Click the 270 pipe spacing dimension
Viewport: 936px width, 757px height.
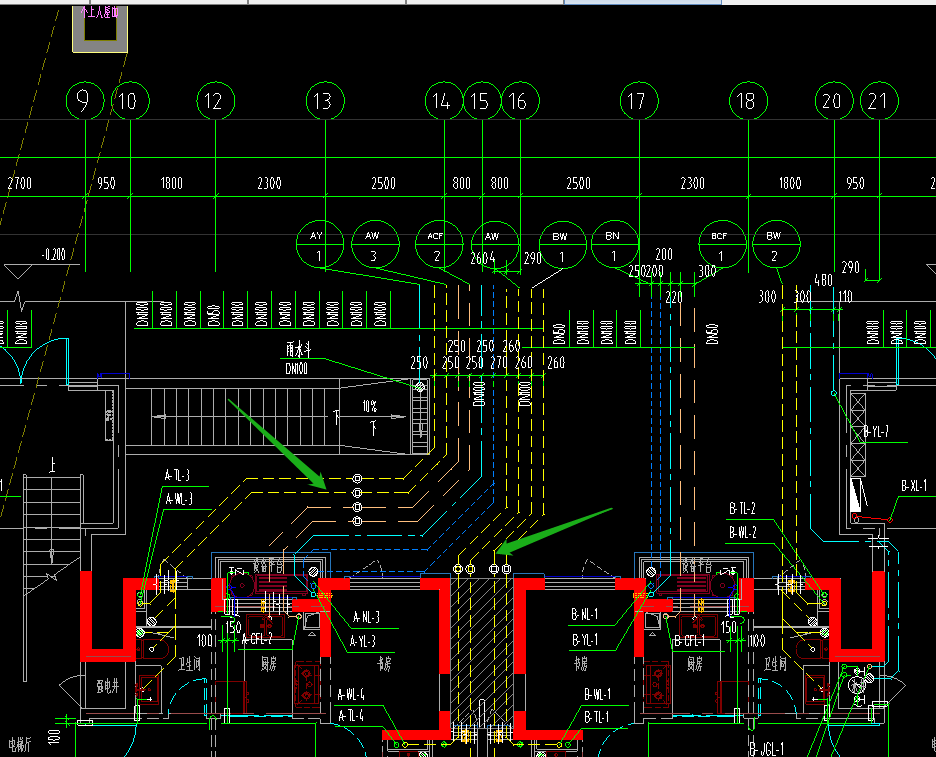498,362
